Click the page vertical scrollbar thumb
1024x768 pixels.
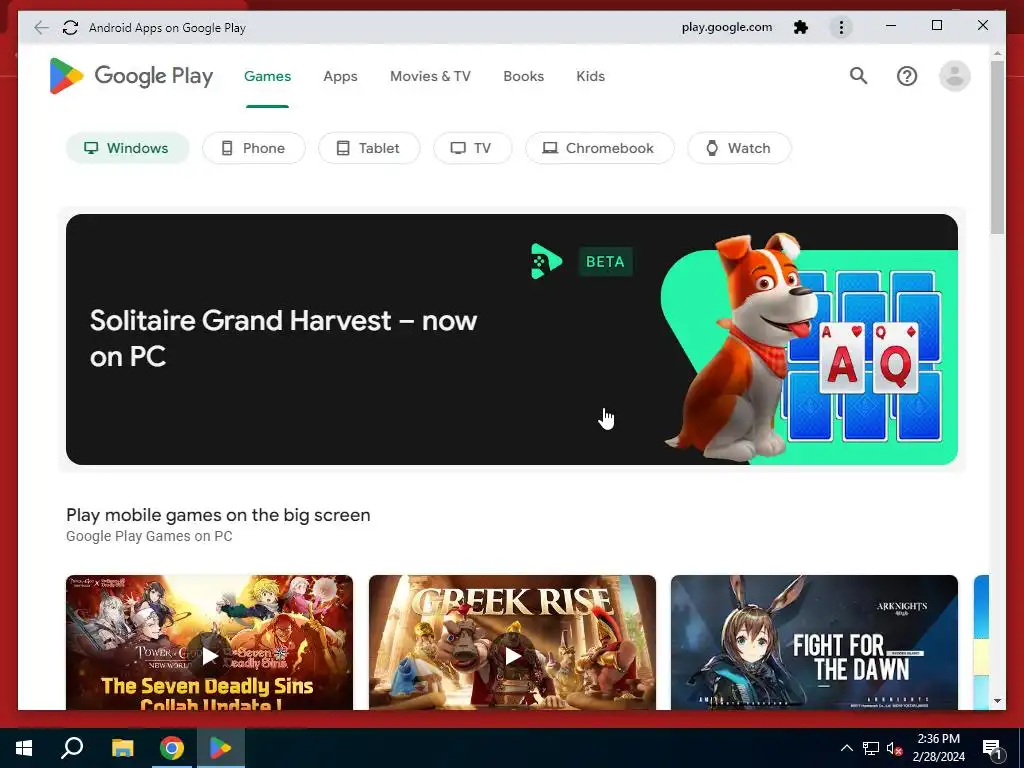[997, 147]
